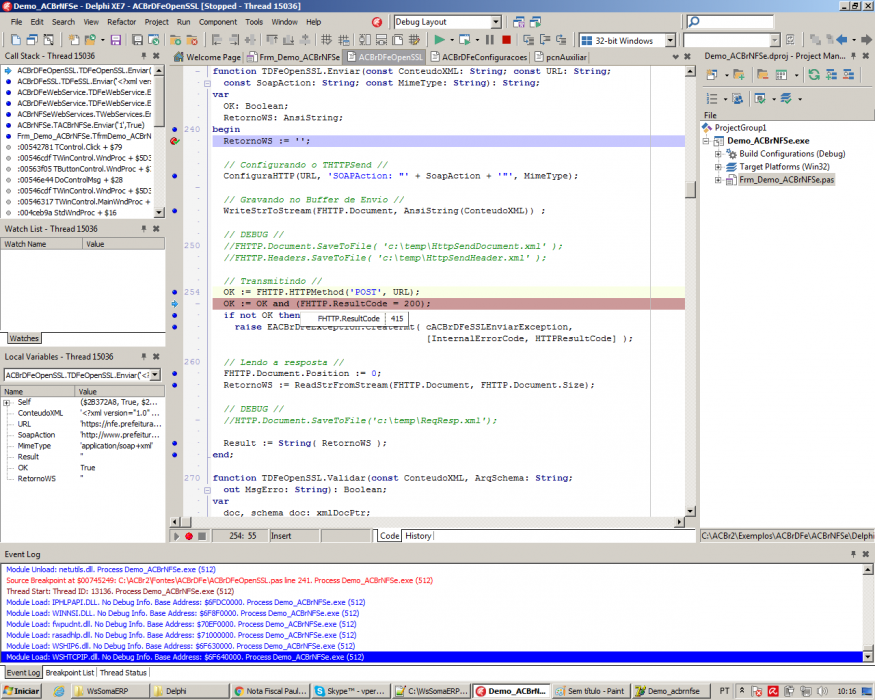Click the Save Desktop icon beside Debug Layout
The width and height of the screenshot is (875, 700).
(x=518, y=22)
